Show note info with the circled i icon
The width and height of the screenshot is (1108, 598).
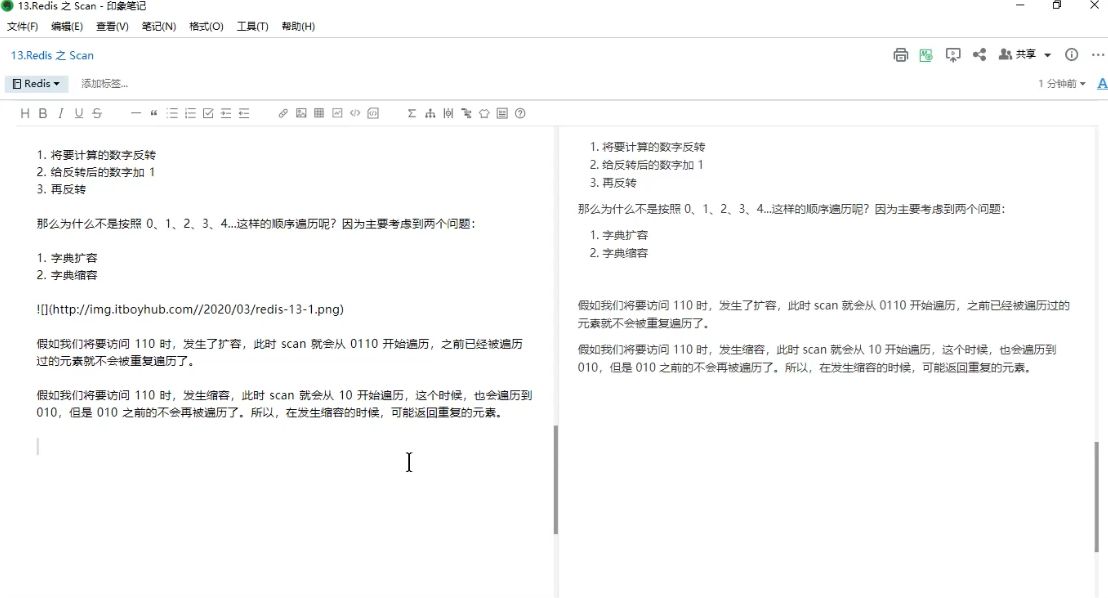(x=1071, y=54)
